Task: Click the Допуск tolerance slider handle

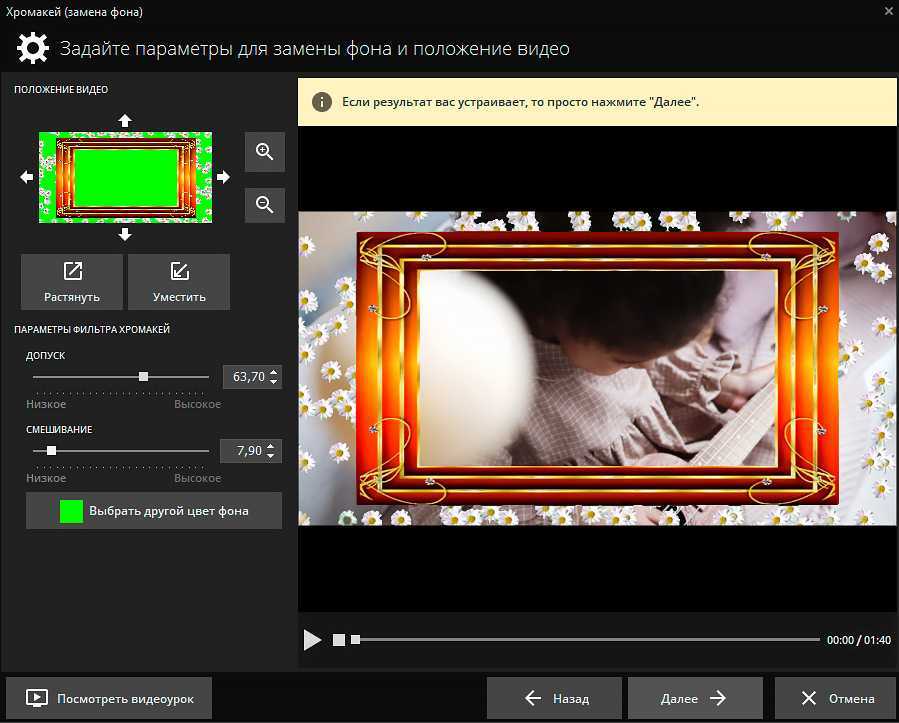Action: pos(144,377)
